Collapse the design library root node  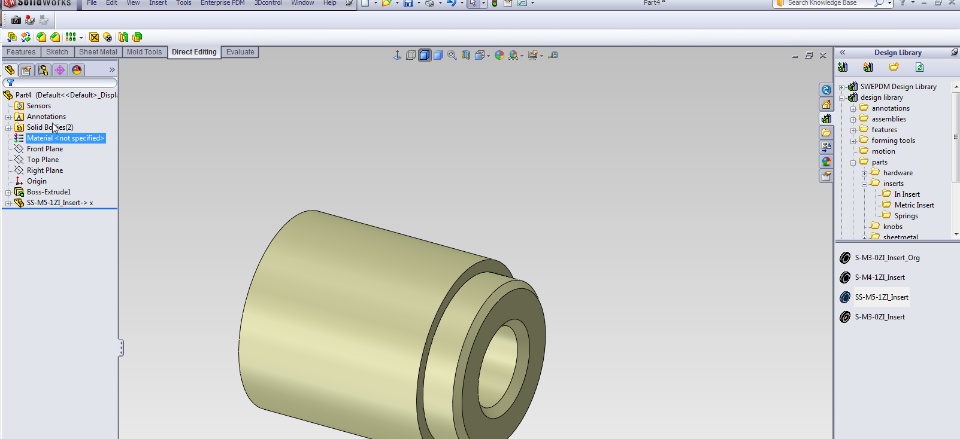(842, 98)
